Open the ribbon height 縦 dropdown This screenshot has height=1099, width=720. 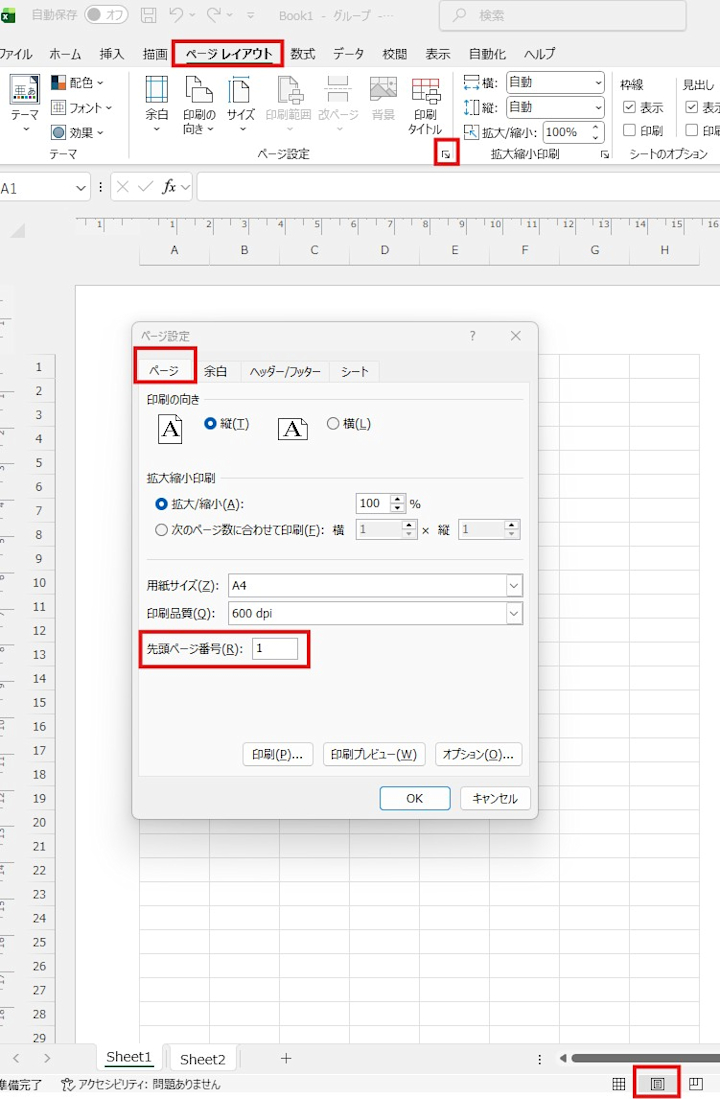click(x=597, y=108)
